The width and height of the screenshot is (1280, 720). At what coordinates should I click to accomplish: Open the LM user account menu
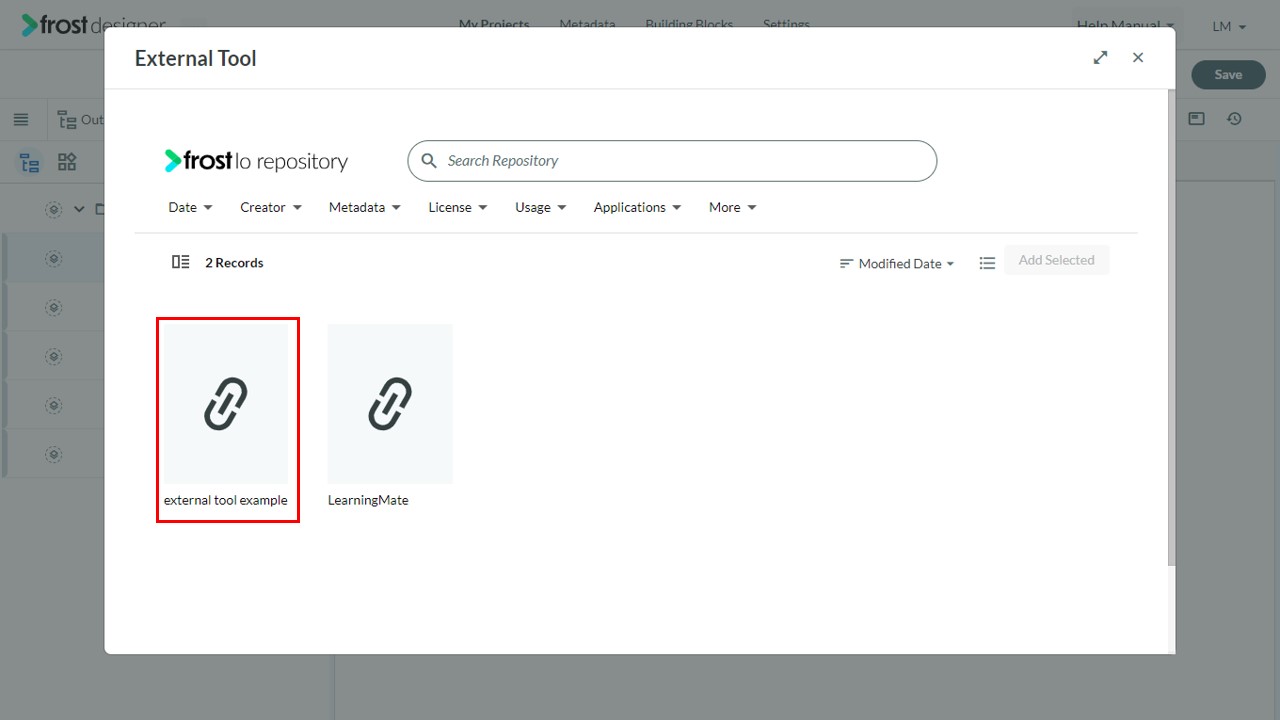tap(1229, 27)
